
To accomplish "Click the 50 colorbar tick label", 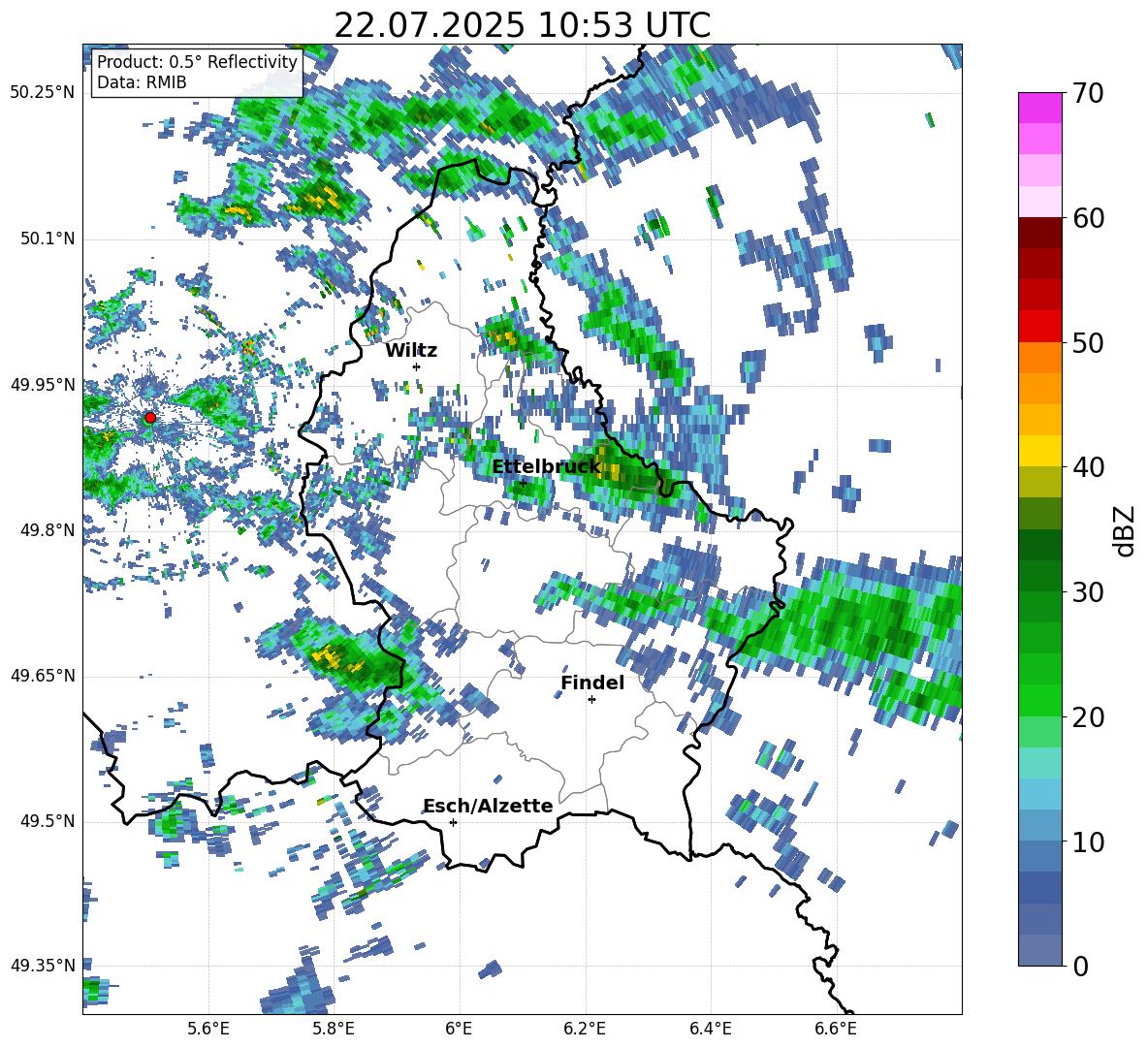I will coord(1087,342).
